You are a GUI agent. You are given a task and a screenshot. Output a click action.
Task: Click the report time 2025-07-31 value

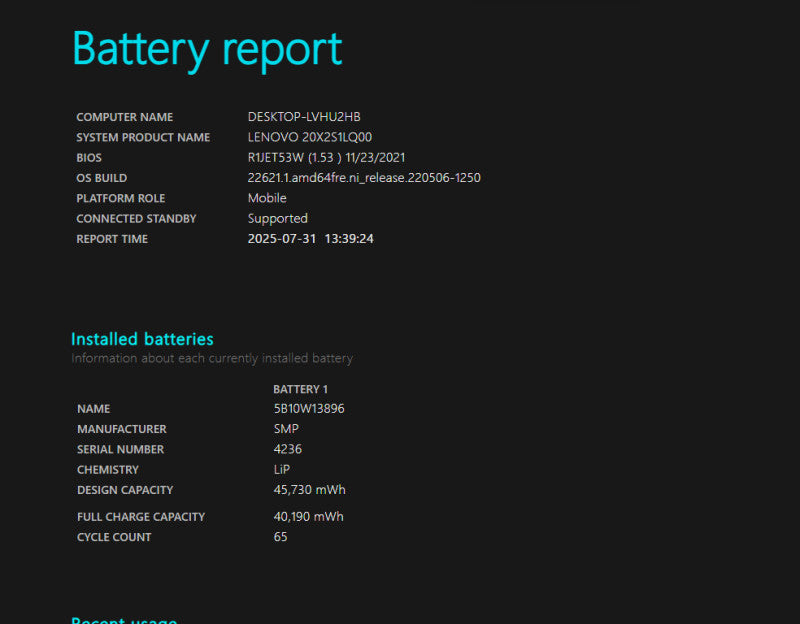tap(310, 239)
